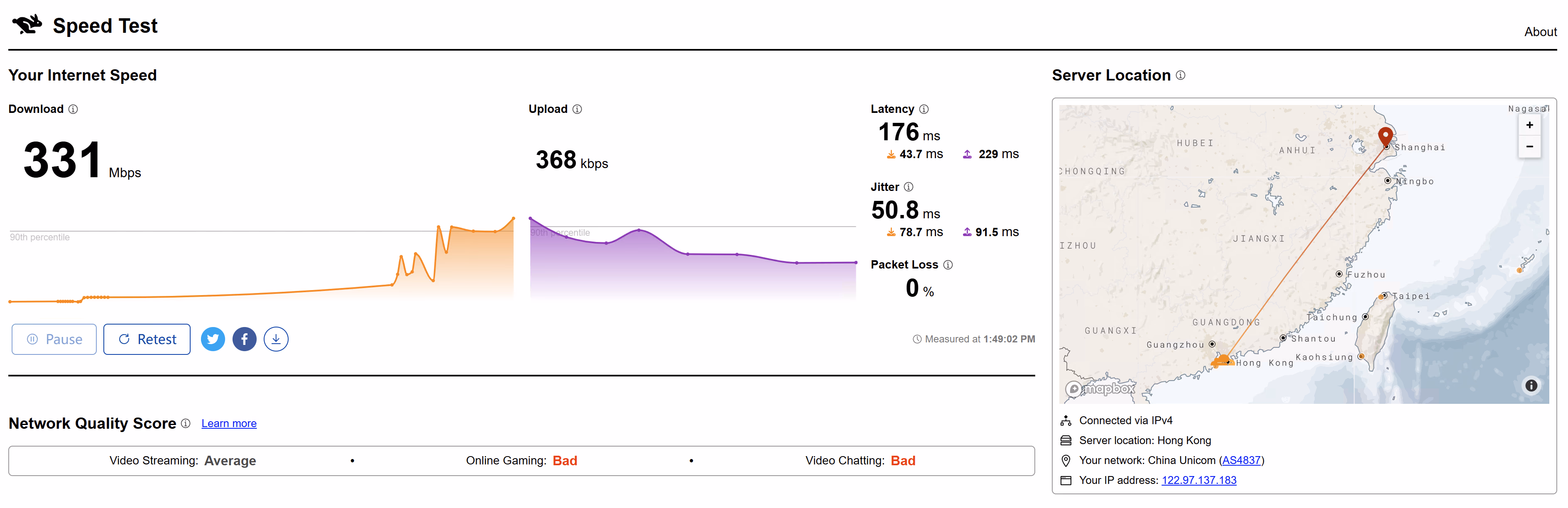This screenshot has width=1568, height=508.
Task: Open the Learn more link
Action: point(229,423)
